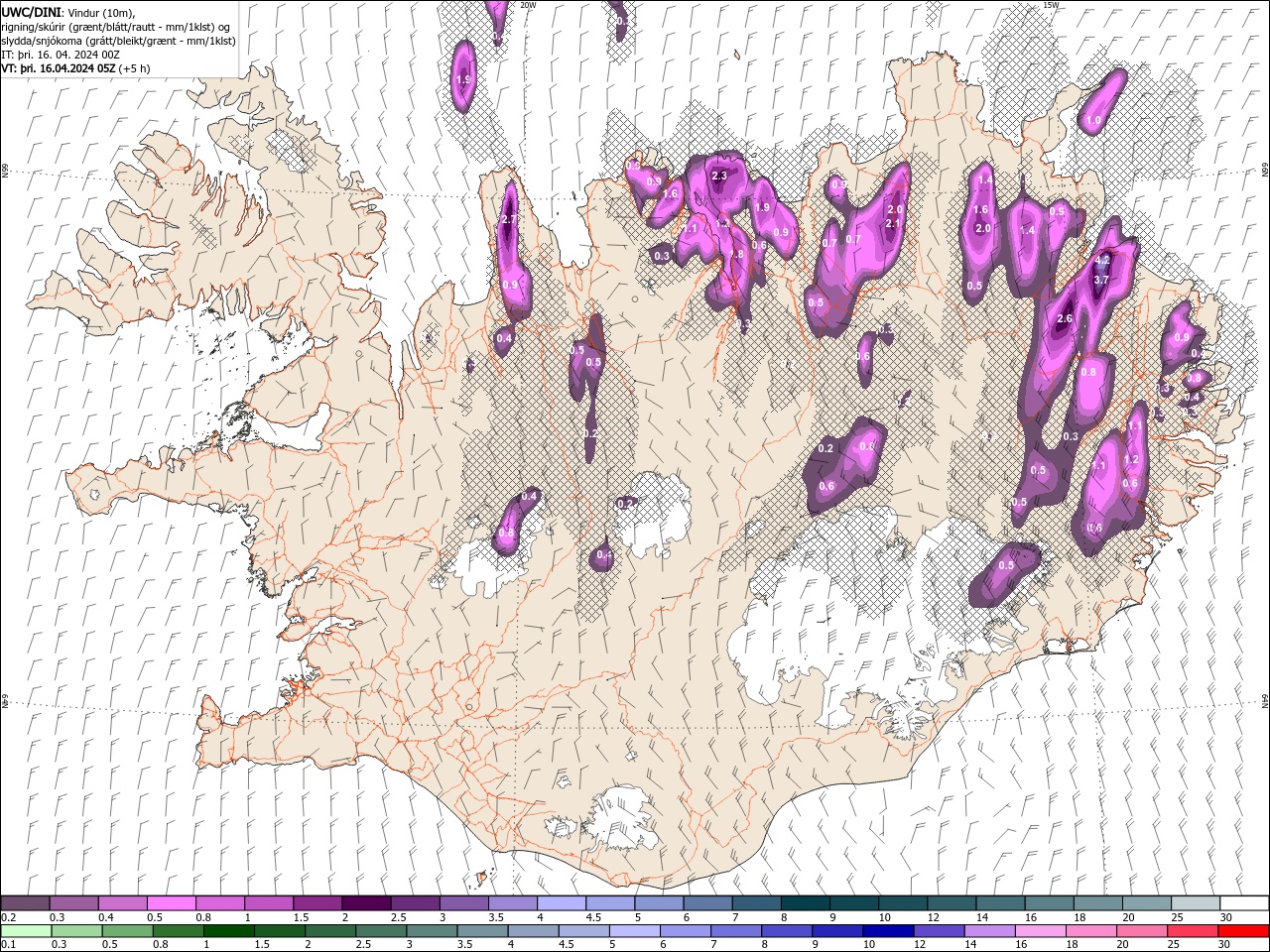
Task: Click the 3.7 snowfall value on map
Action: pyautogui.click(x=1100, y=280)
